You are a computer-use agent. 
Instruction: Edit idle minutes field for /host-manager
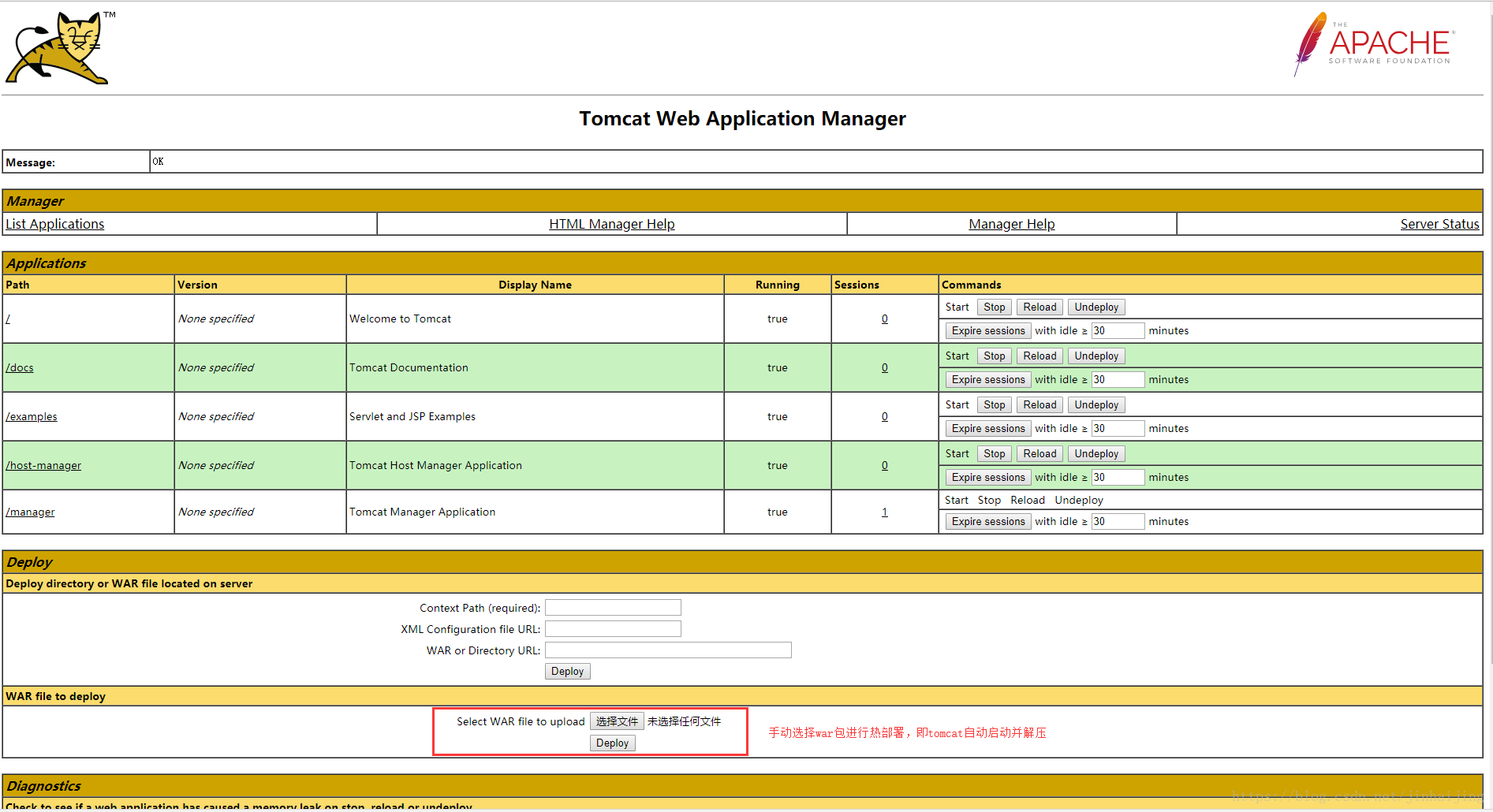pos(1118,478)
